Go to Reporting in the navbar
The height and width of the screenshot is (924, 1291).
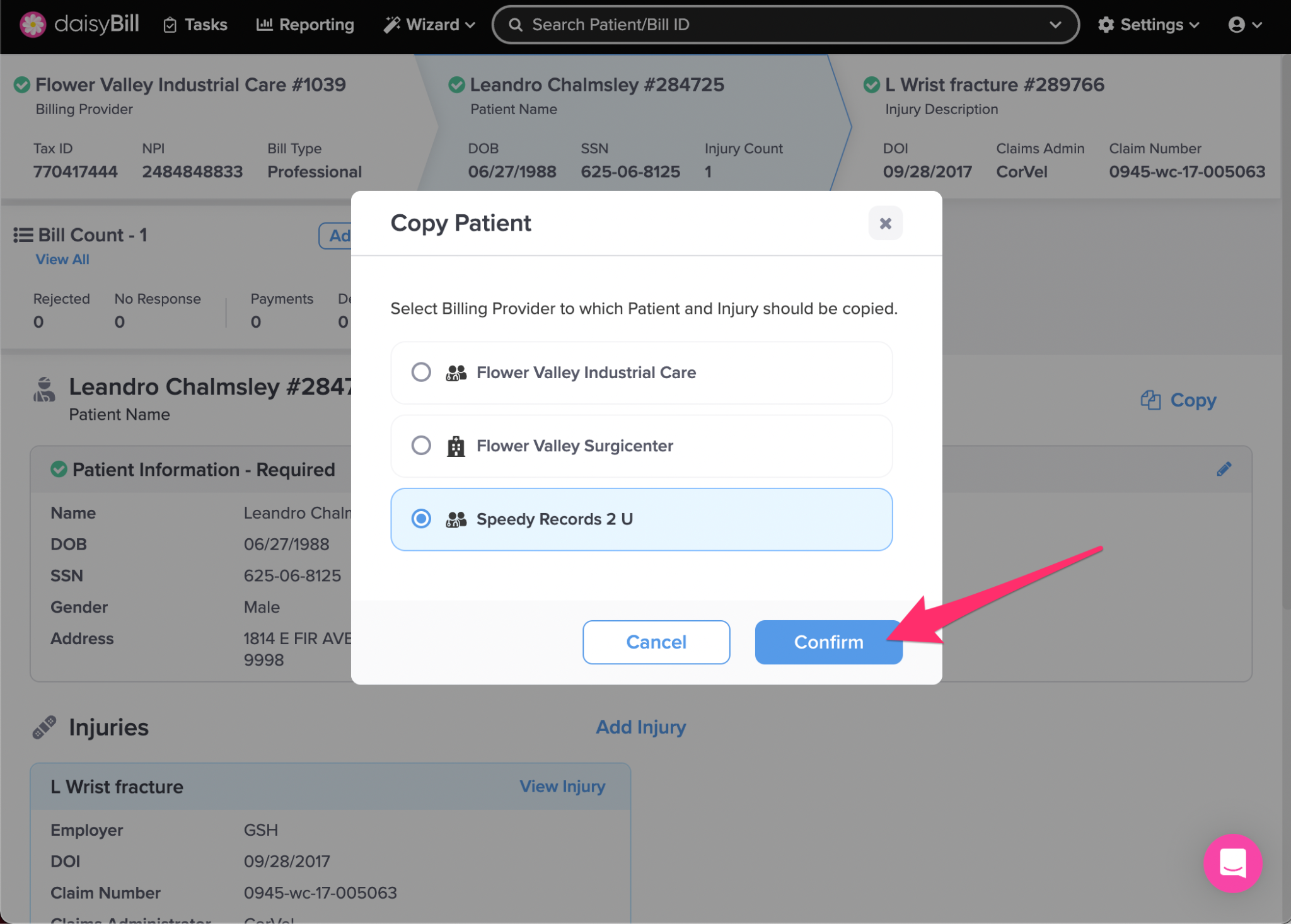click(x=305, y=25)
